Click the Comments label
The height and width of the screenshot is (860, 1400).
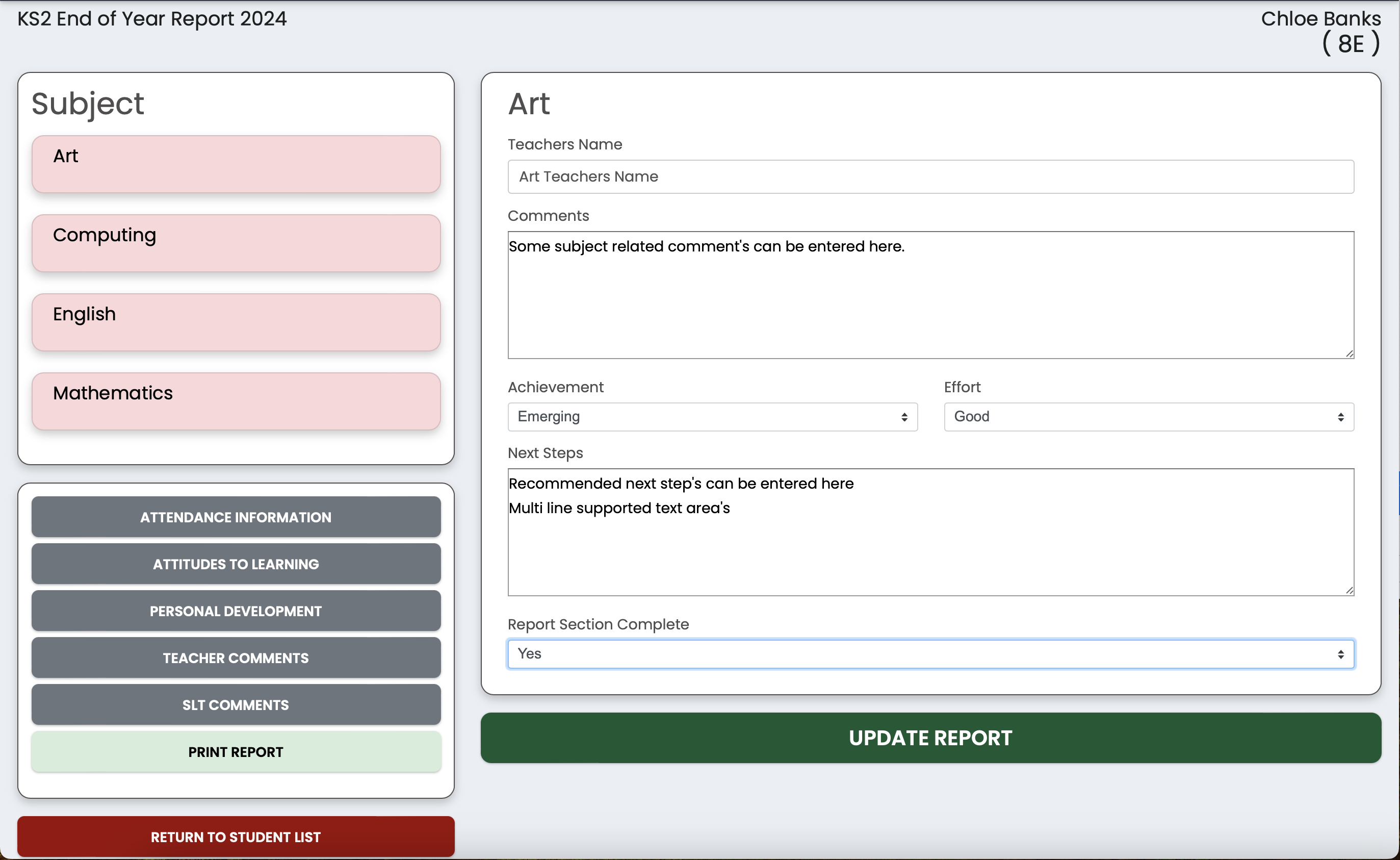(x=548, y=216)
